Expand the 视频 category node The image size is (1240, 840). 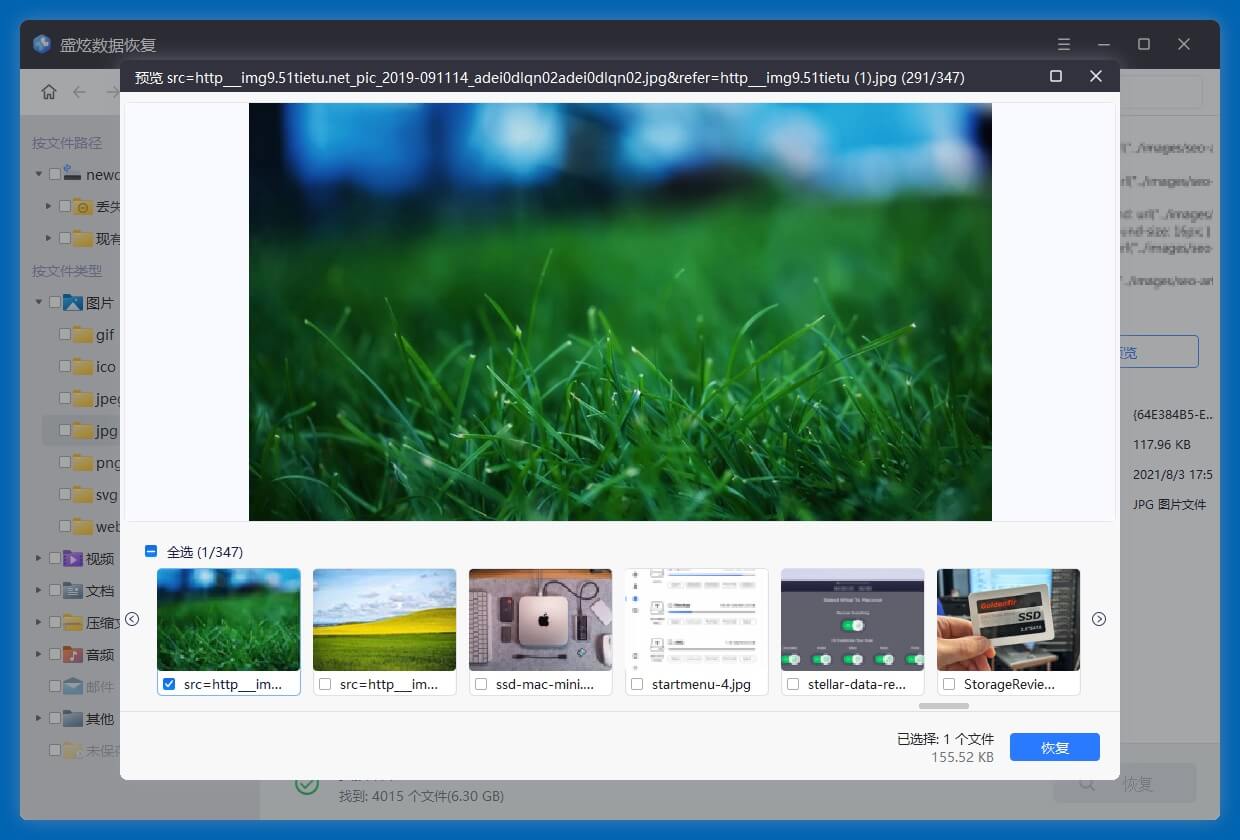[40, 558]
